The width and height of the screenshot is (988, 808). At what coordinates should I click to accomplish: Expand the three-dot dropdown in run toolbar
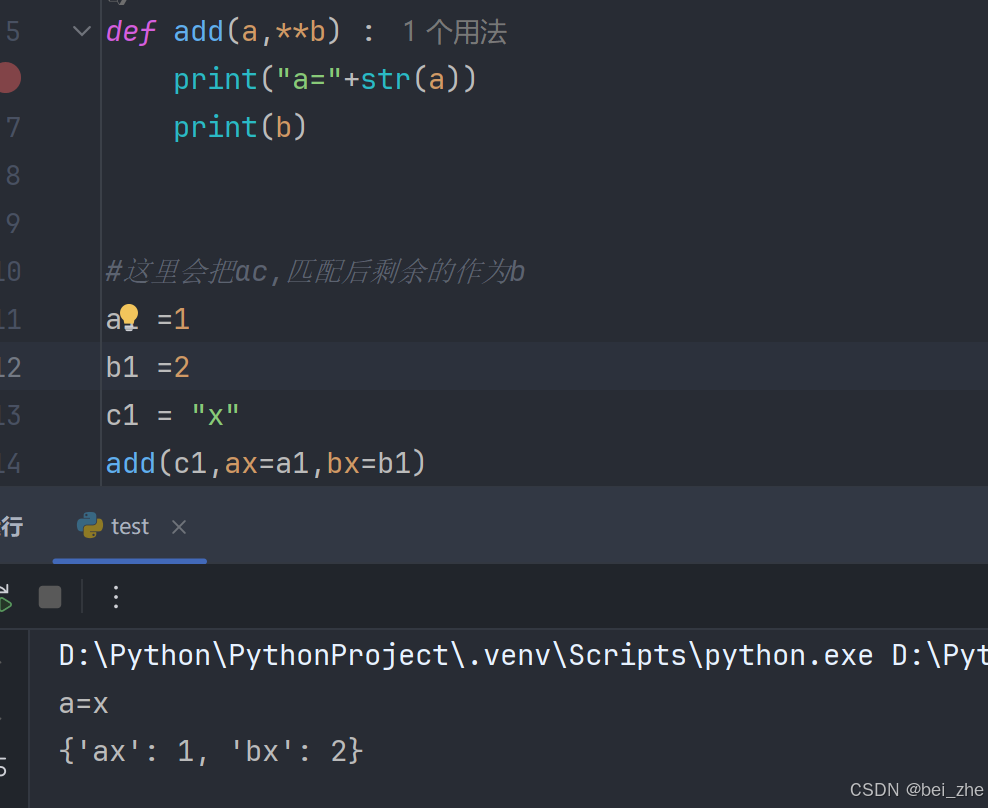point(116,596)
